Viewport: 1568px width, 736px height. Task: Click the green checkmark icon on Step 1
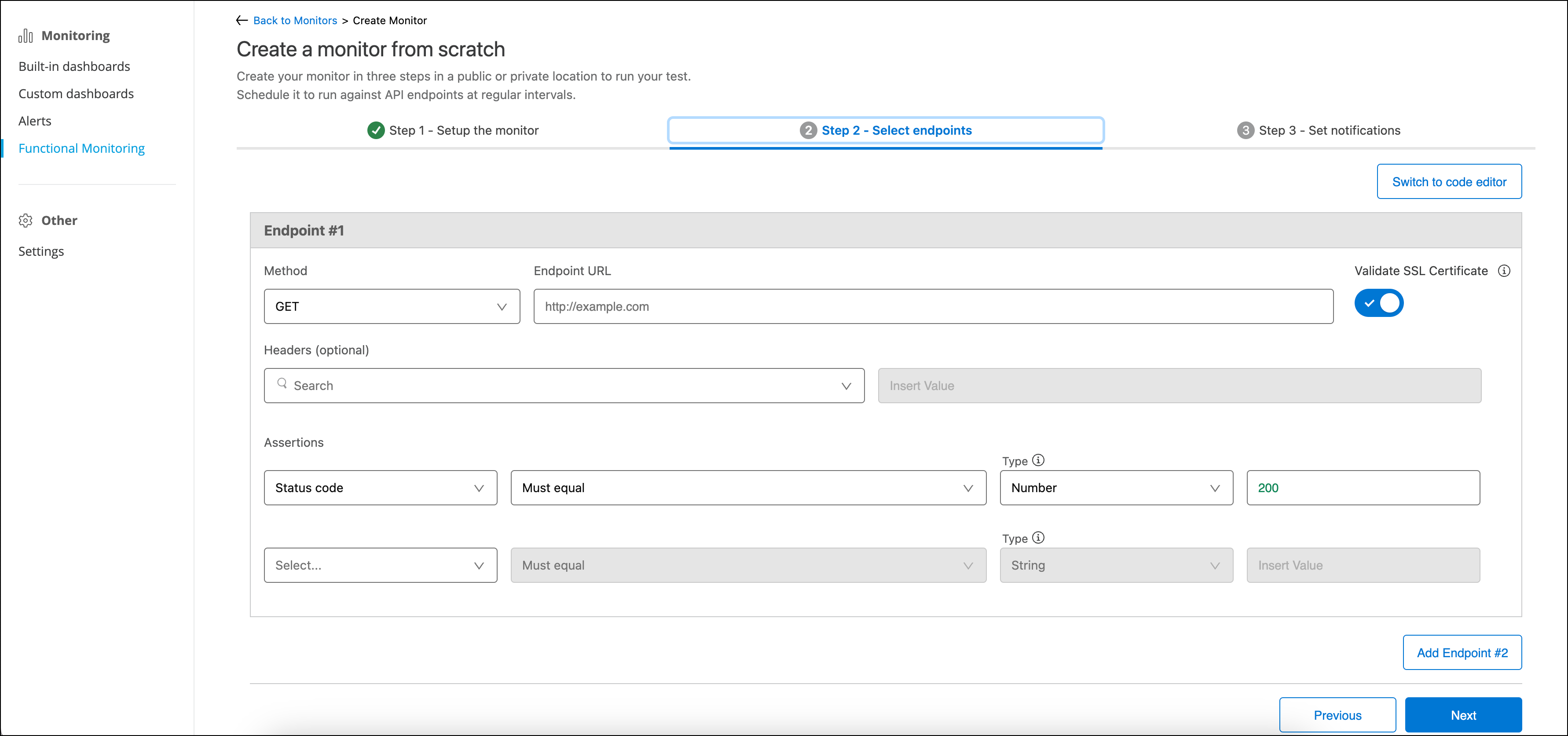coord(376,130)
